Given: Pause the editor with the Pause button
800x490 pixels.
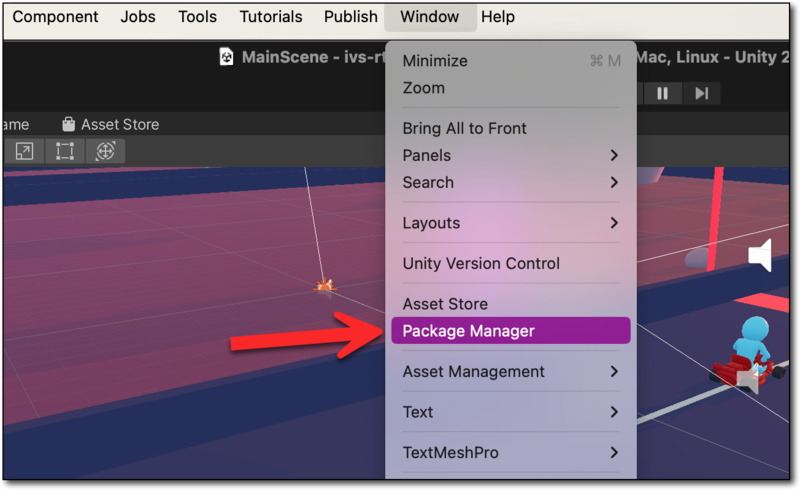Looking at the screenshot, I should pos(662,93).
